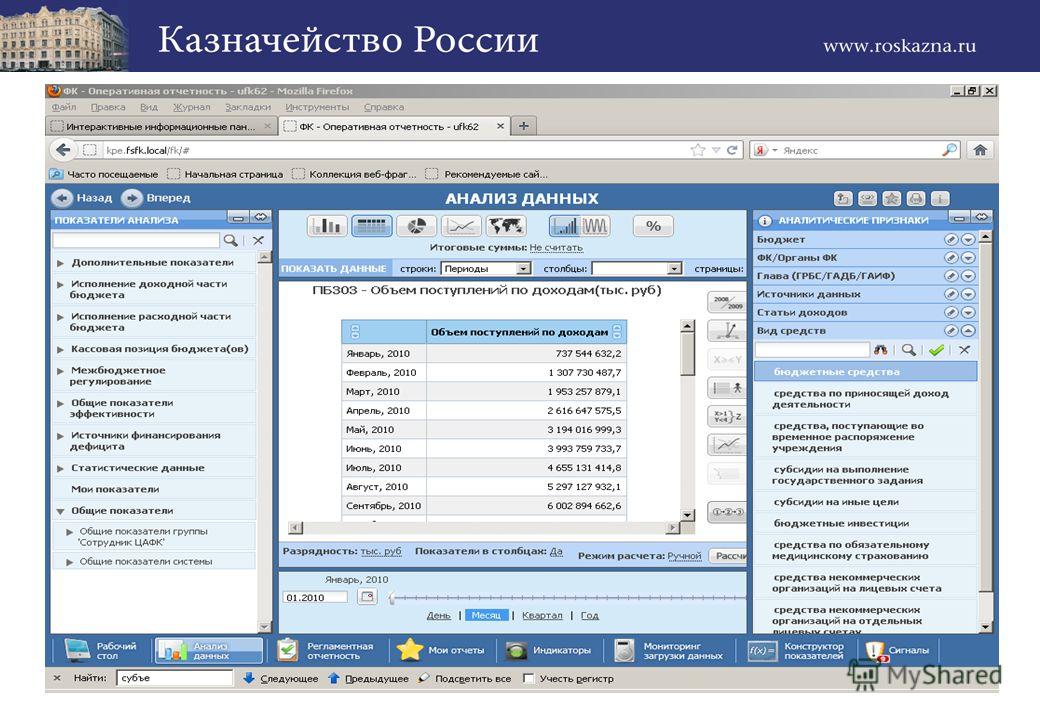This screenshot has height=720, width=1040.
Task: Click the 2008/2009 period comparison icon
Action: click(727, 303)
